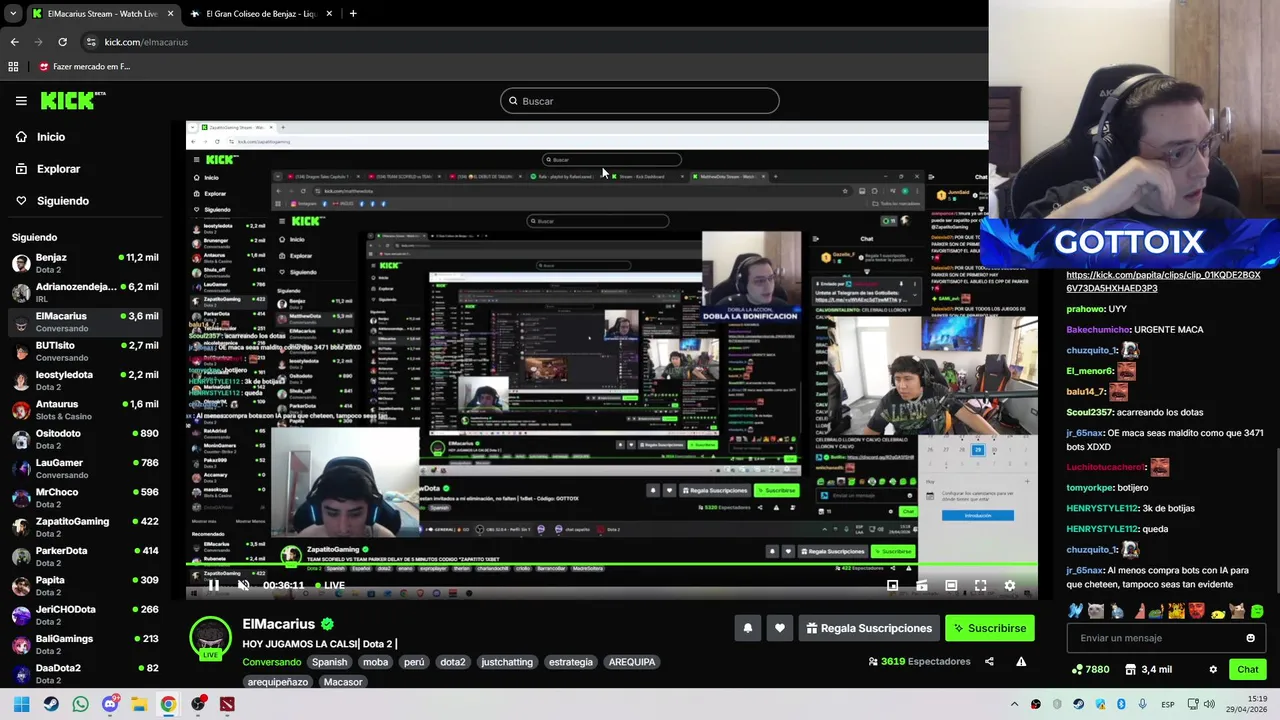Screen dimensions: 1280x720
Task: Open chat settings gear icon
Action: [x=1213, y=669]
